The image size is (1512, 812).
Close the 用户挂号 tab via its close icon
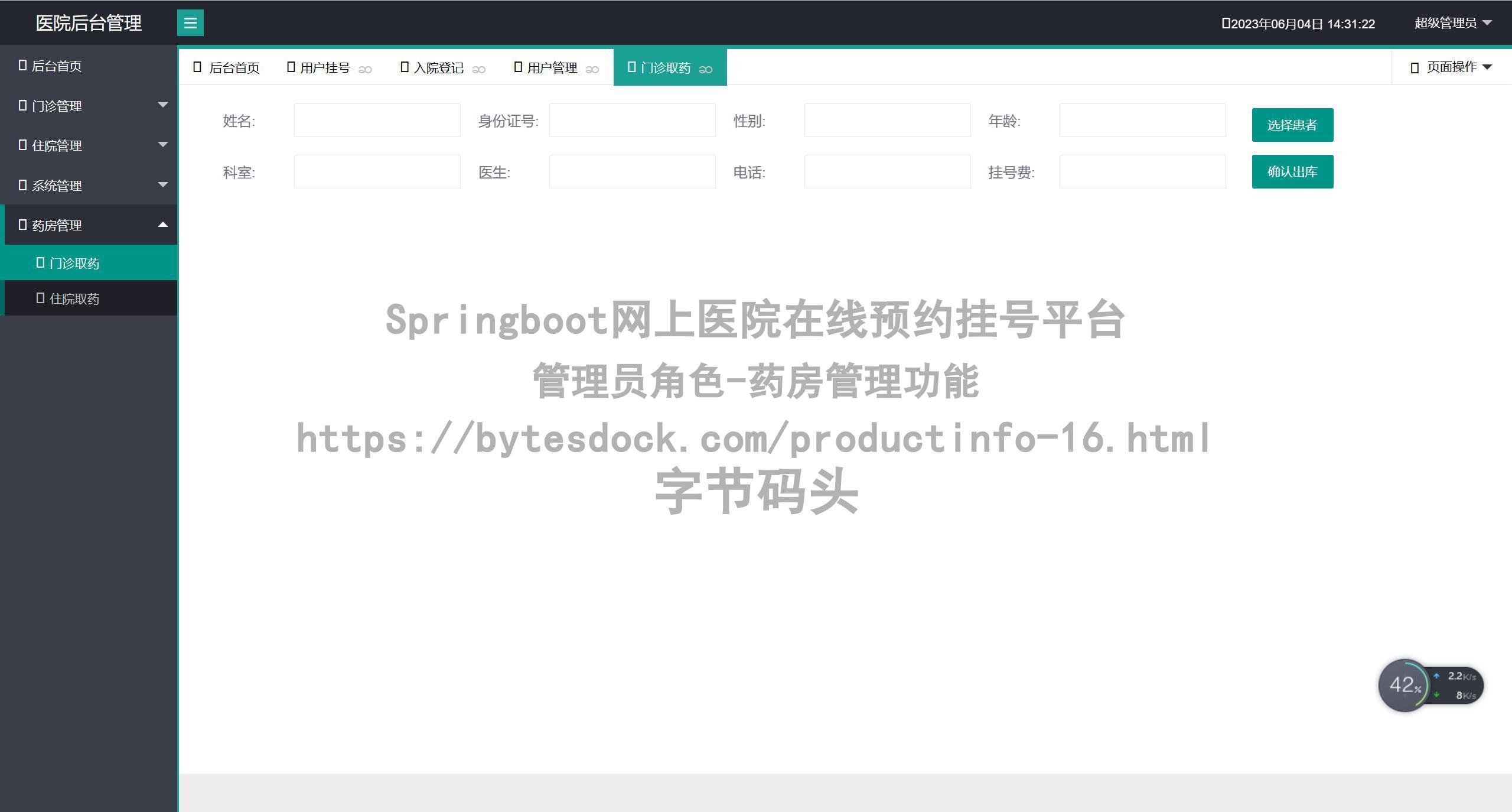coord(365,69)
